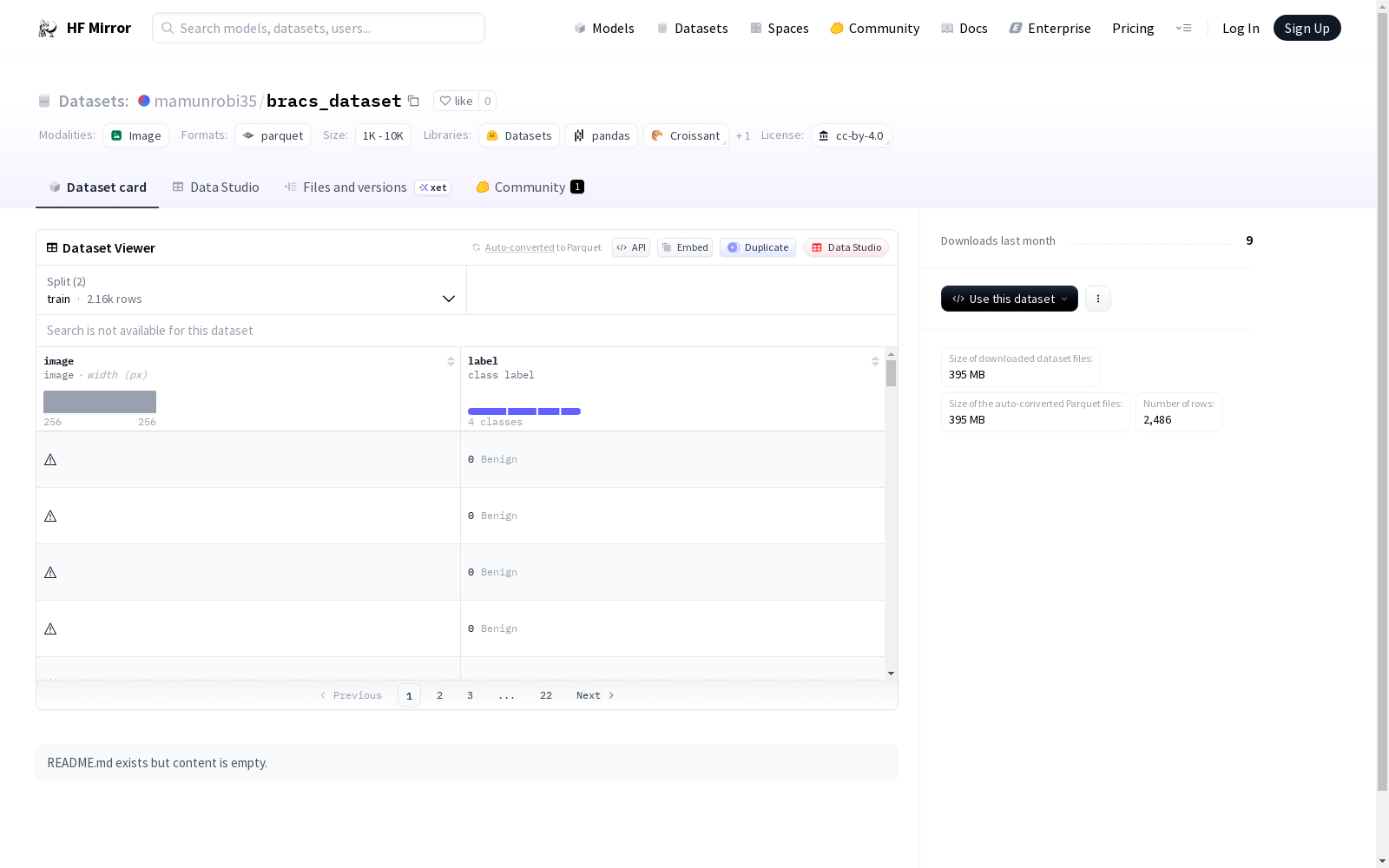Open the navigation overflow menu icon
Image resolution: width=1389 pixels, height=868 pixels.
[1183, 28]
